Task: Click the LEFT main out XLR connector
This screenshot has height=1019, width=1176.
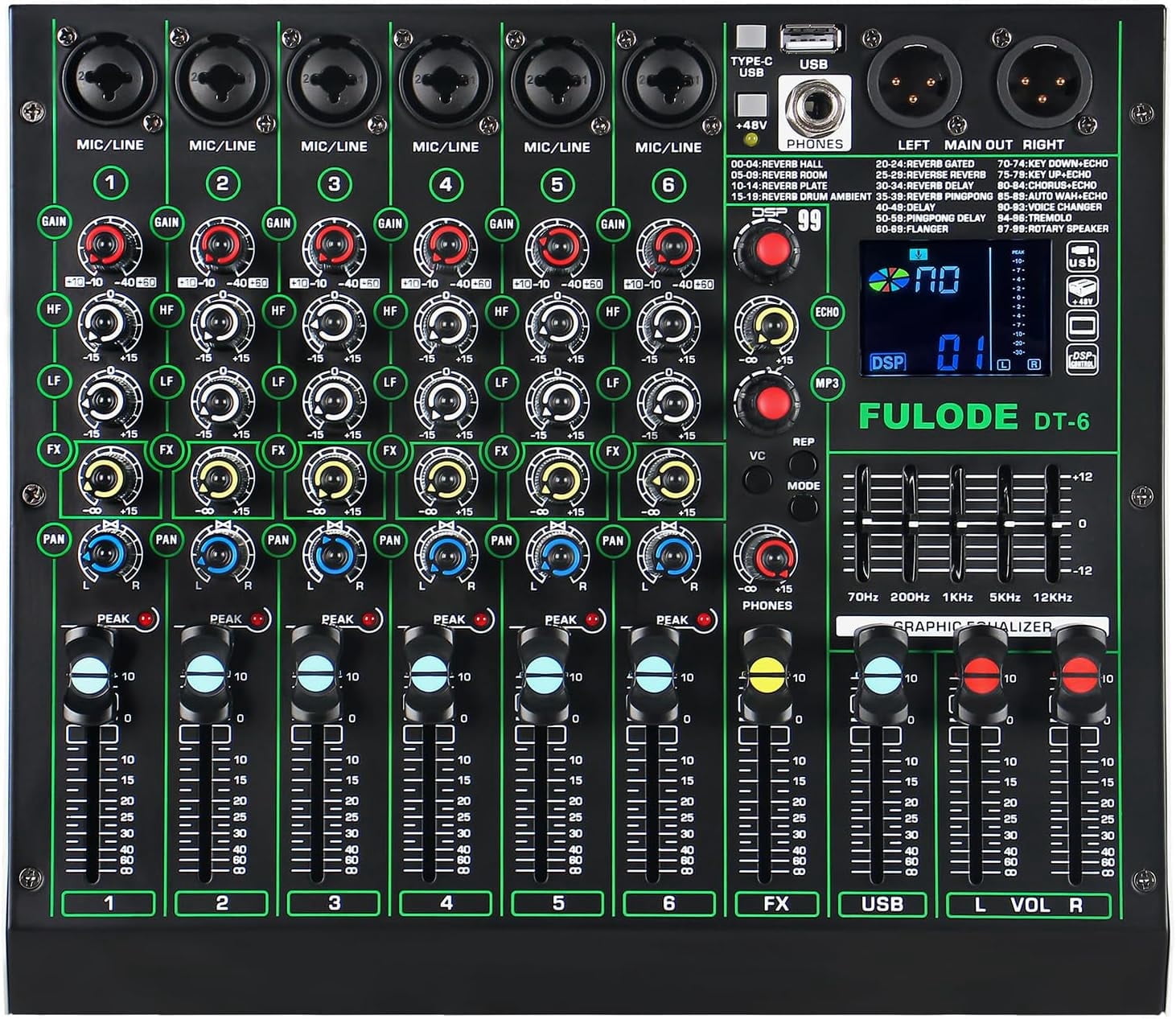Action: pos(915,84)
